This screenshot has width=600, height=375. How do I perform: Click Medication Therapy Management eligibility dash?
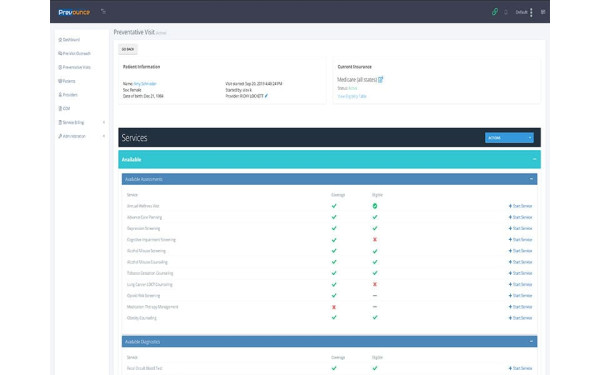pos(375,307)
